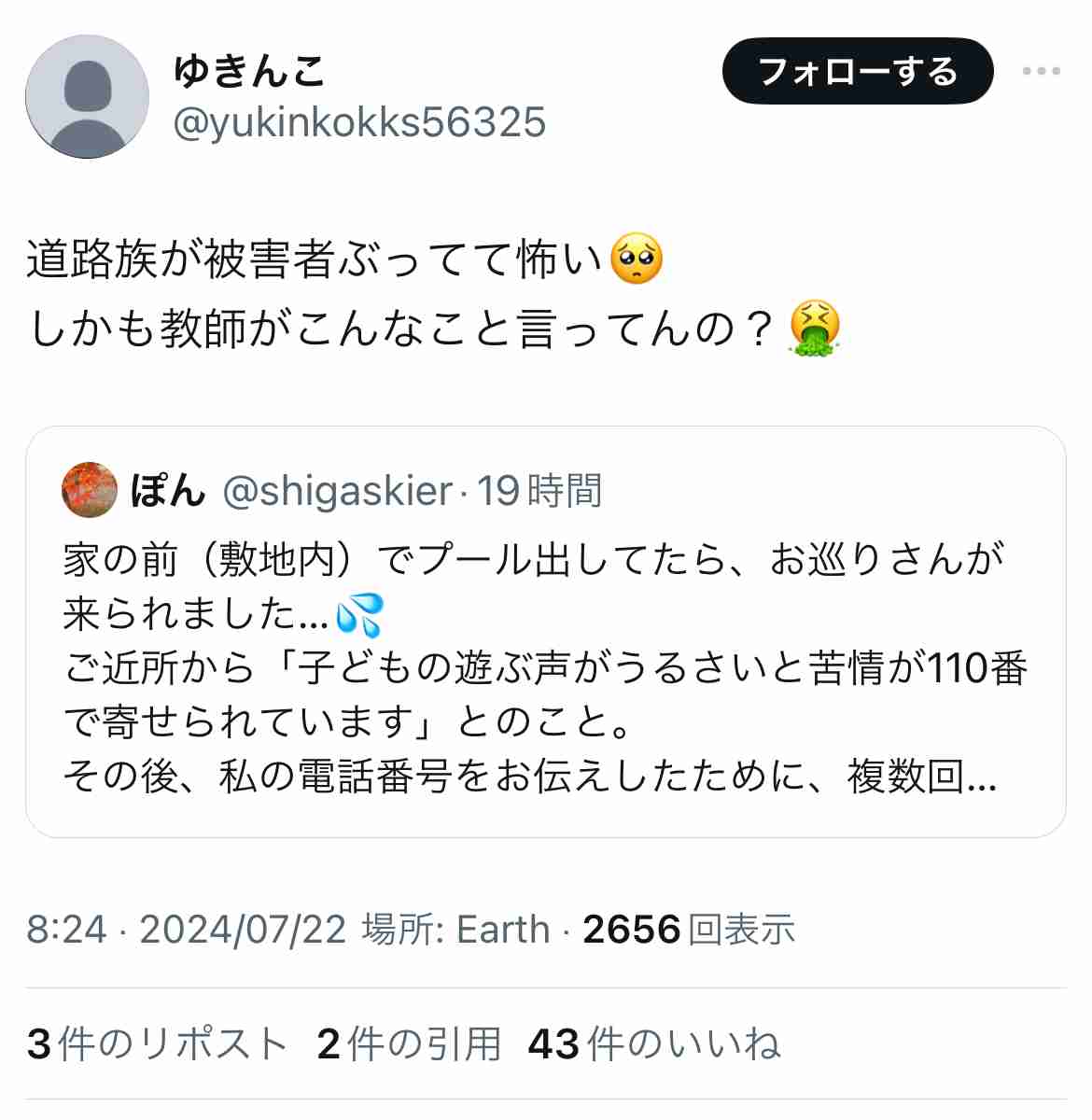
Task: Open the @shigaskier handle in quoted tweet
Action: pyautogui.click(x=337, y=491)
